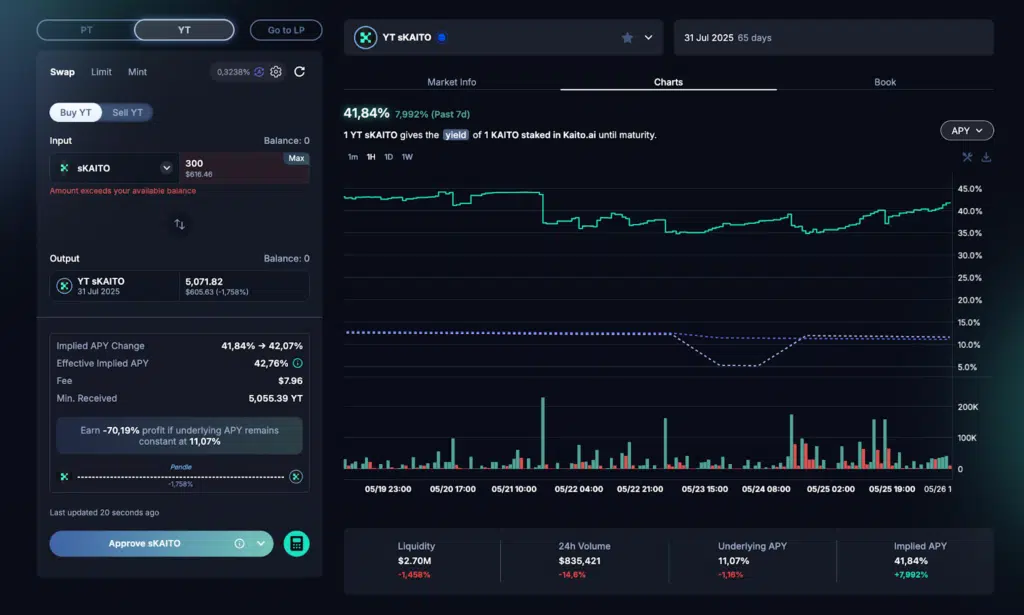Refresh the swap quote

coord(300,72)
